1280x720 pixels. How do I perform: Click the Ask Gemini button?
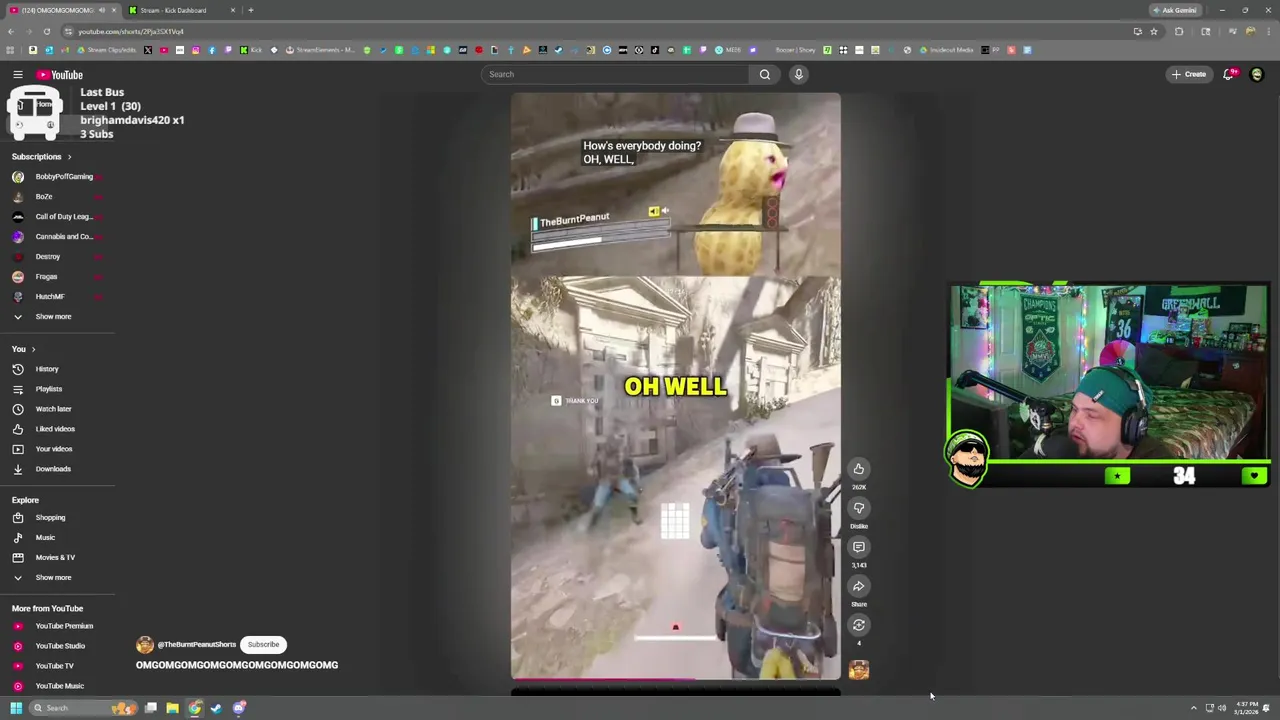1174,10
